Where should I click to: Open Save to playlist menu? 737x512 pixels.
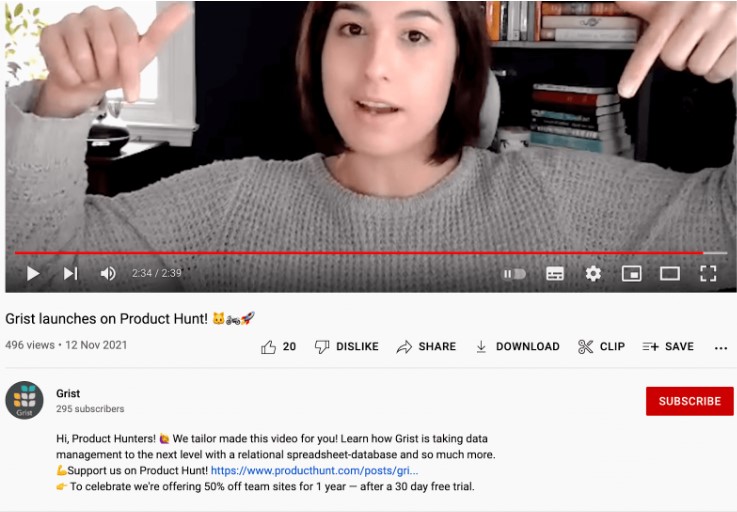tap(668, 347)
